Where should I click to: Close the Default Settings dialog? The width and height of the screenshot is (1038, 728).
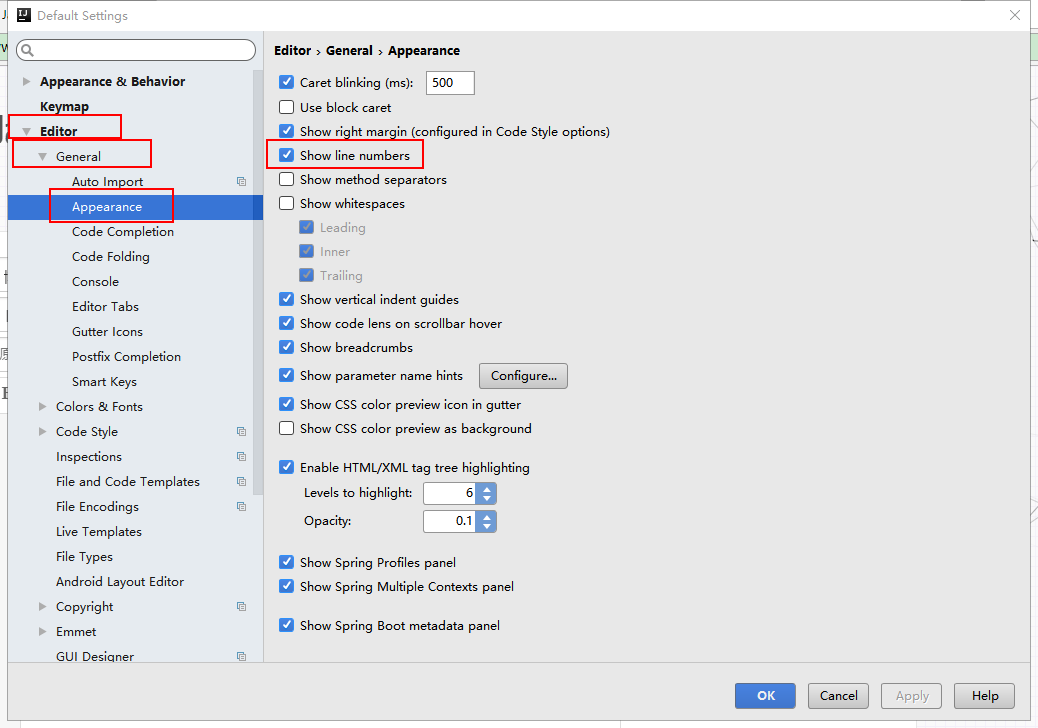click(x=1014, y=15)
